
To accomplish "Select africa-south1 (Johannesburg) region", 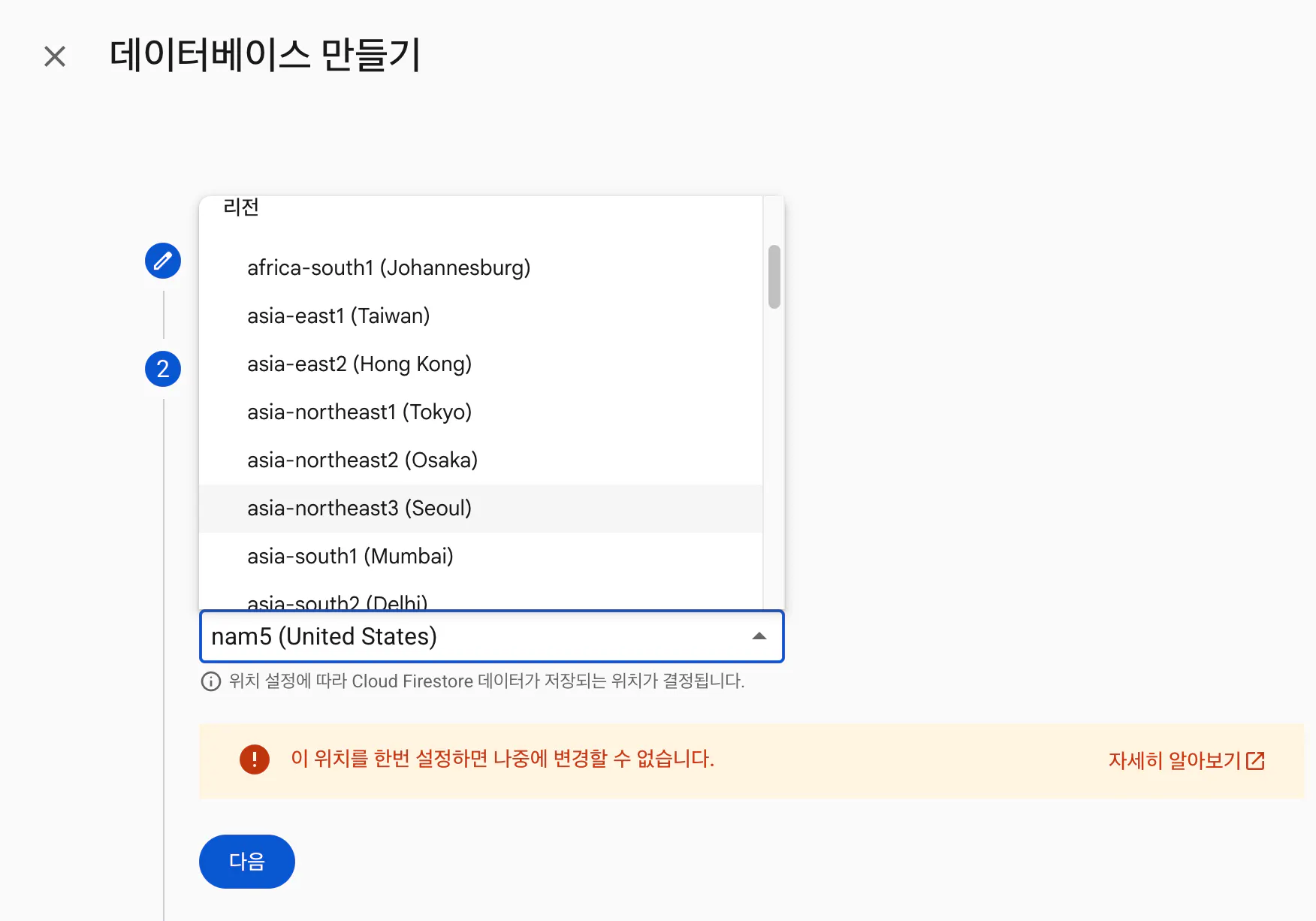I will tap(388, 268).
